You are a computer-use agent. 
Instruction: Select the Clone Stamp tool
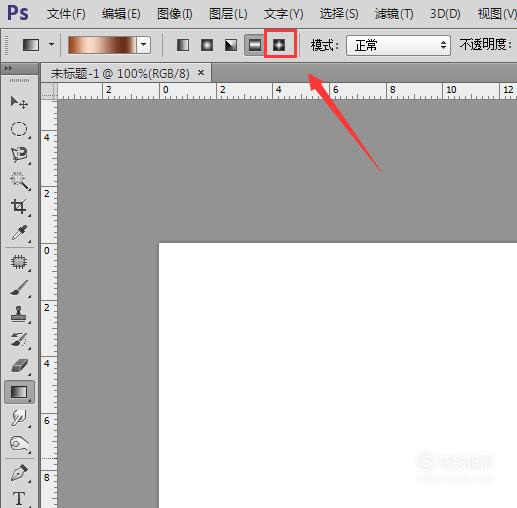pyautogui.click(x=19, y=314)
